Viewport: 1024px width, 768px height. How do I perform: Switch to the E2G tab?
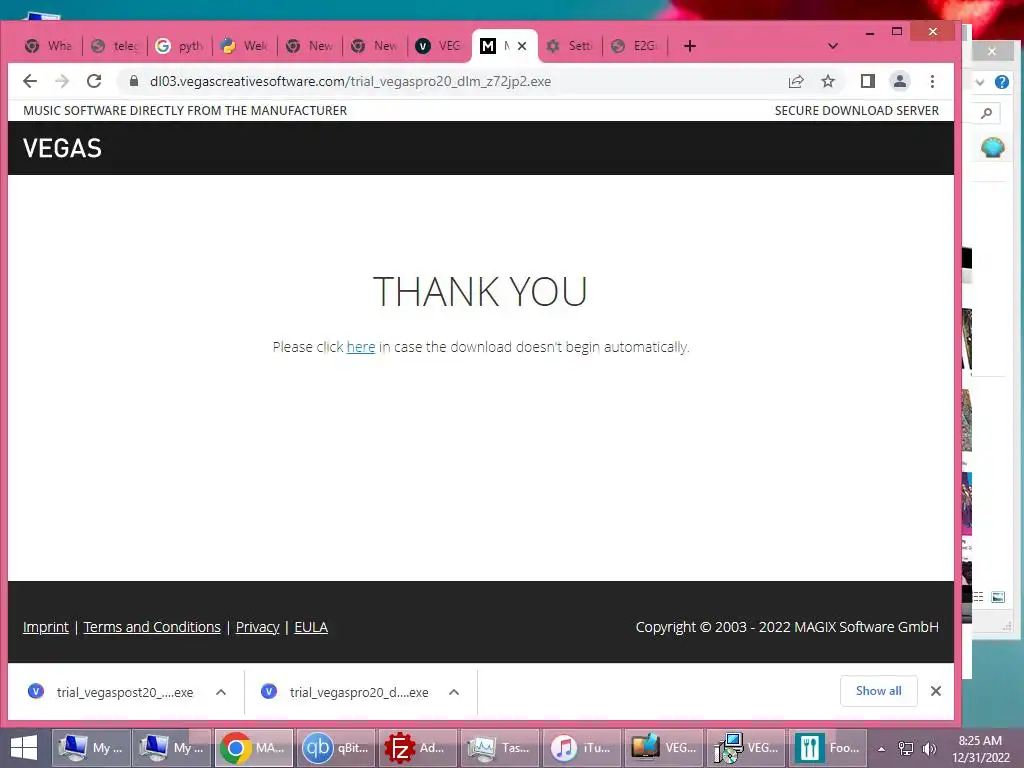[x=635, y=46]
